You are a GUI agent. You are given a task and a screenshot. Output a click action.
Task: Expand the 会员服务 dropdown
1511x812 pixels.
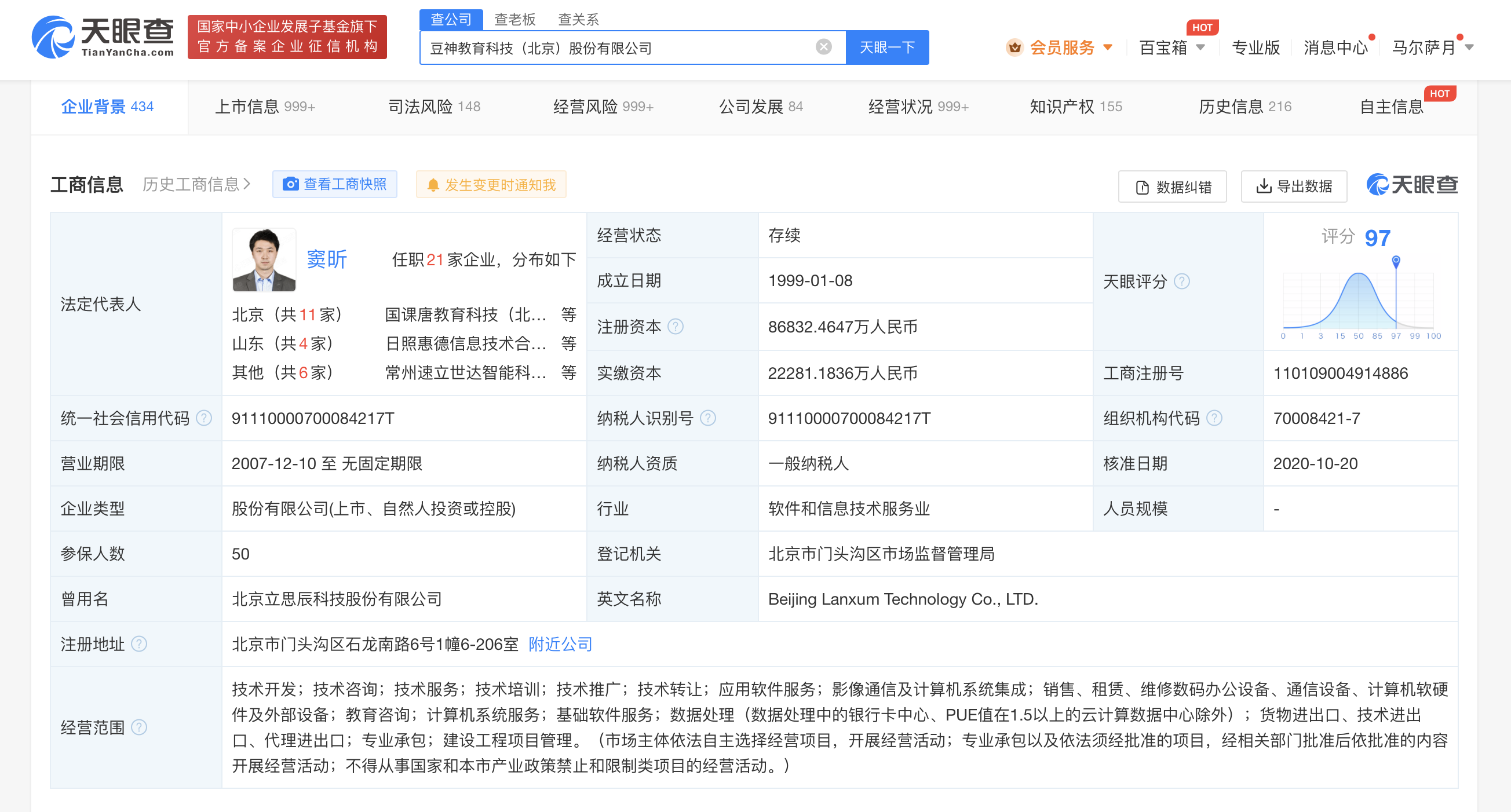(1108, 47)
